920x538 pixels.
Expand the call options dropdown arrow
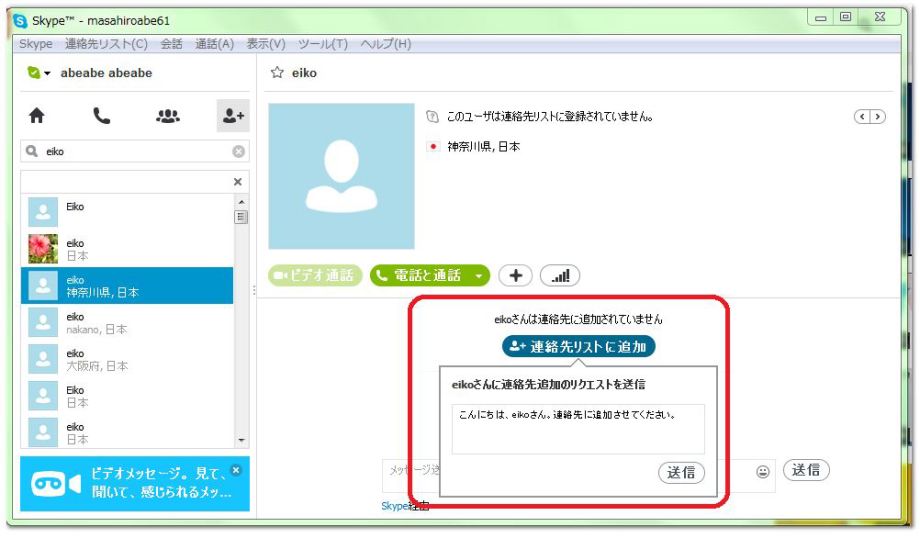coord(479,276)
